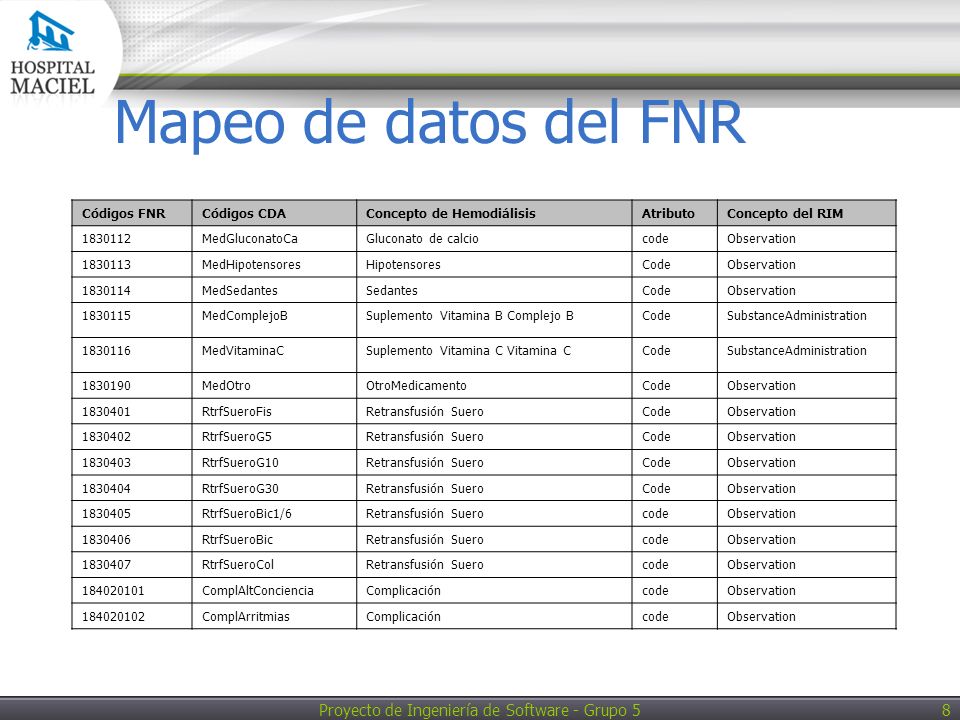Select the cell with code 1830404
The image size is (960, 720).
click(132, 489)
